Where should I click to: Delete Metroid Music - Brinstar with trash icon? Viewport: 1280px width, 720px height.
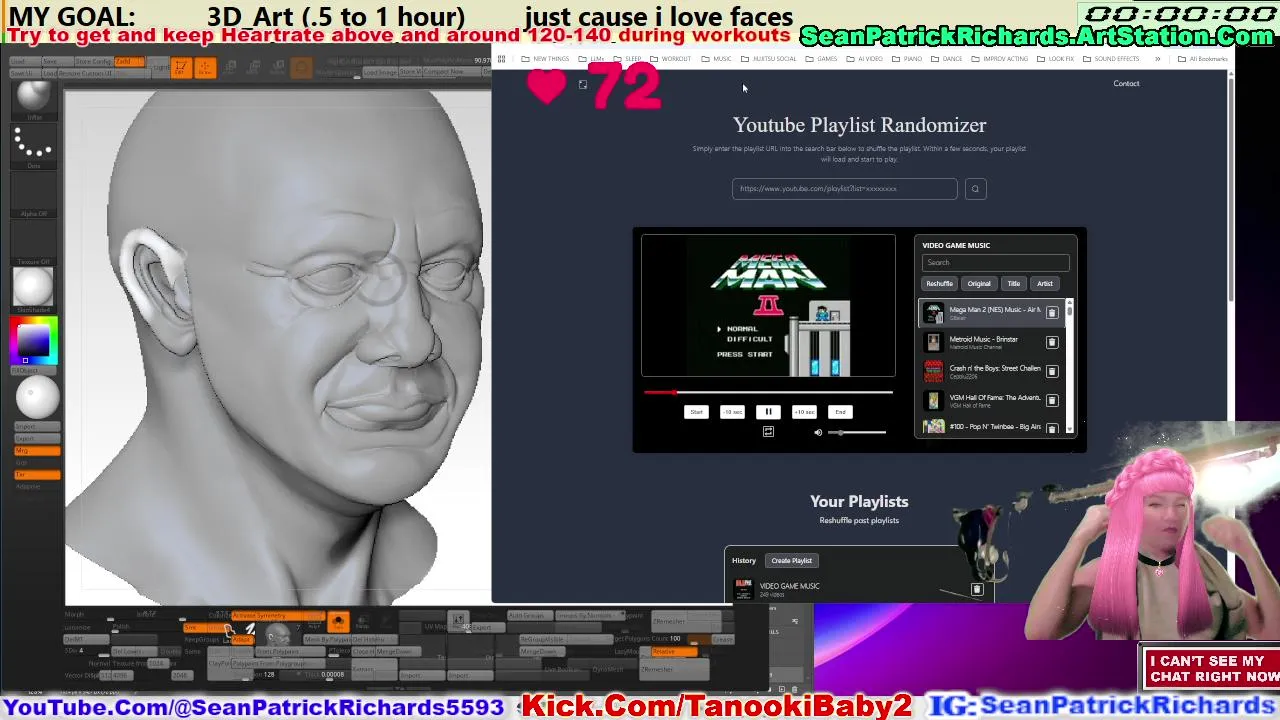click(x=1052, y=342)
